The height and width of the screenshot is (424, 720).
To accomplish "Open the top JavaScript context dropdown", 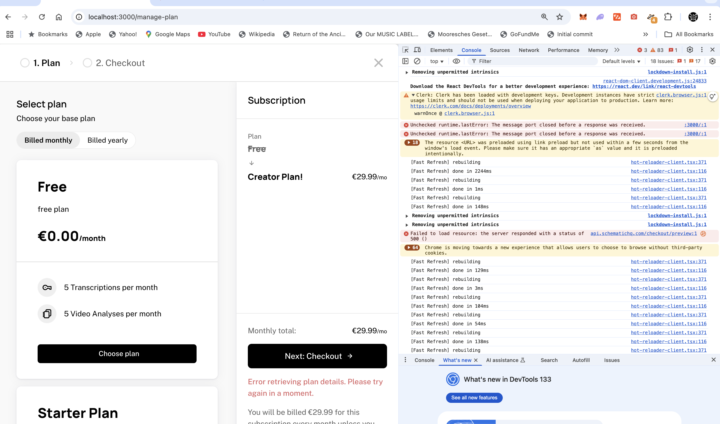I will tap(436, 61).
